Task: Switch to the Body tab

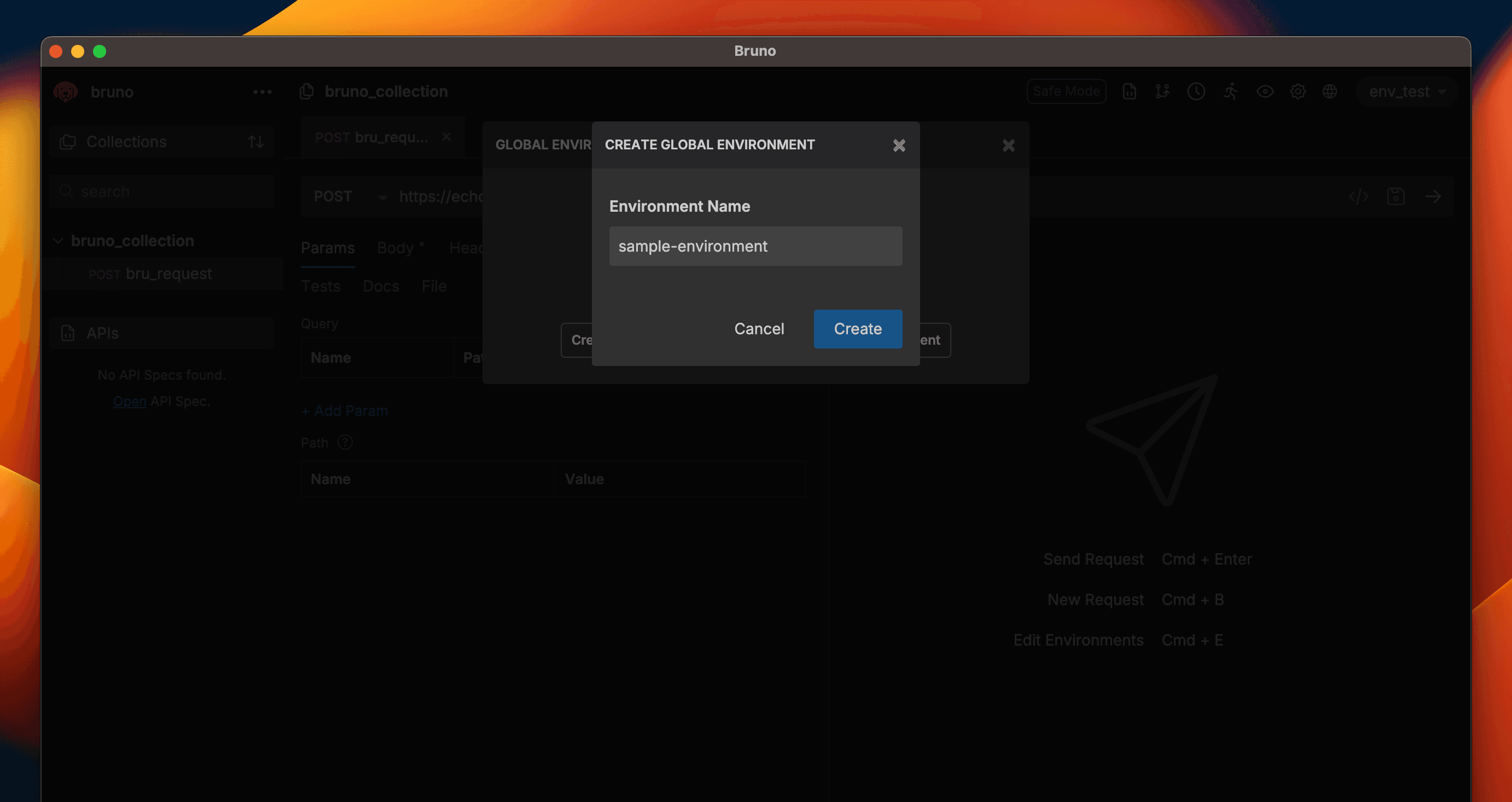Action: click(396, 248)
